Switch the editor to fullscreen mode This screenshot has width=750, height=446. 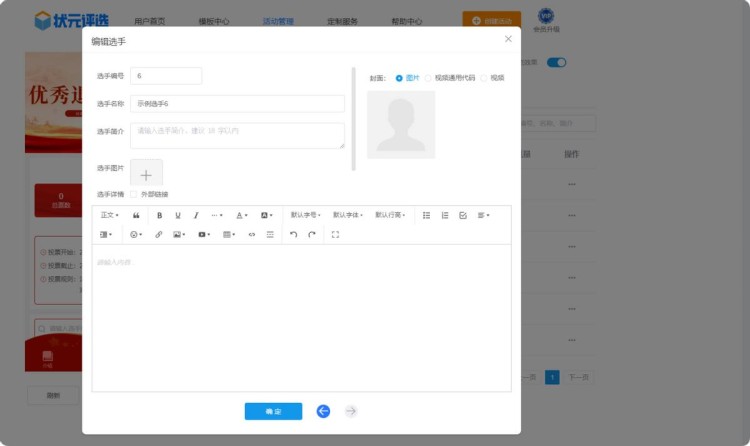click(335, 234)
